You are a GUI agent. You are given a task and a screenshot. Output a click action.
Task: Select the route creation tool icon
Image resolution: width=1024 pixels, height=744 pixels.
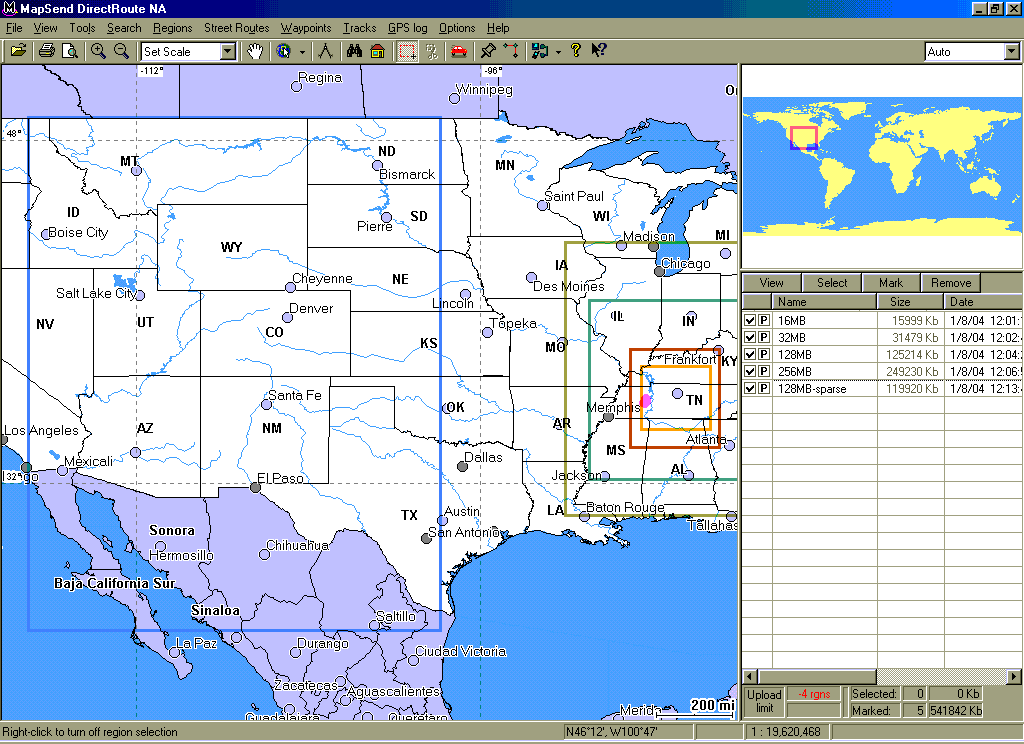point(511,51)
